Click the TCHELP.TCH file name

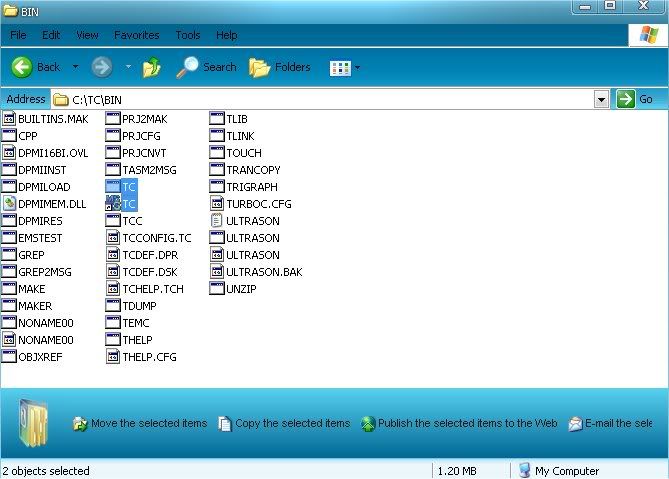tap(153, 289)
